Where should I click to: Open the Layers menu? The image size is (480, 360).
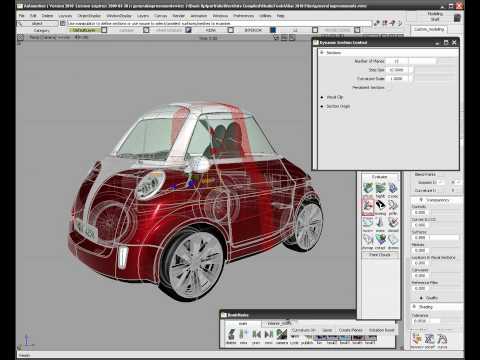(143, 16)
